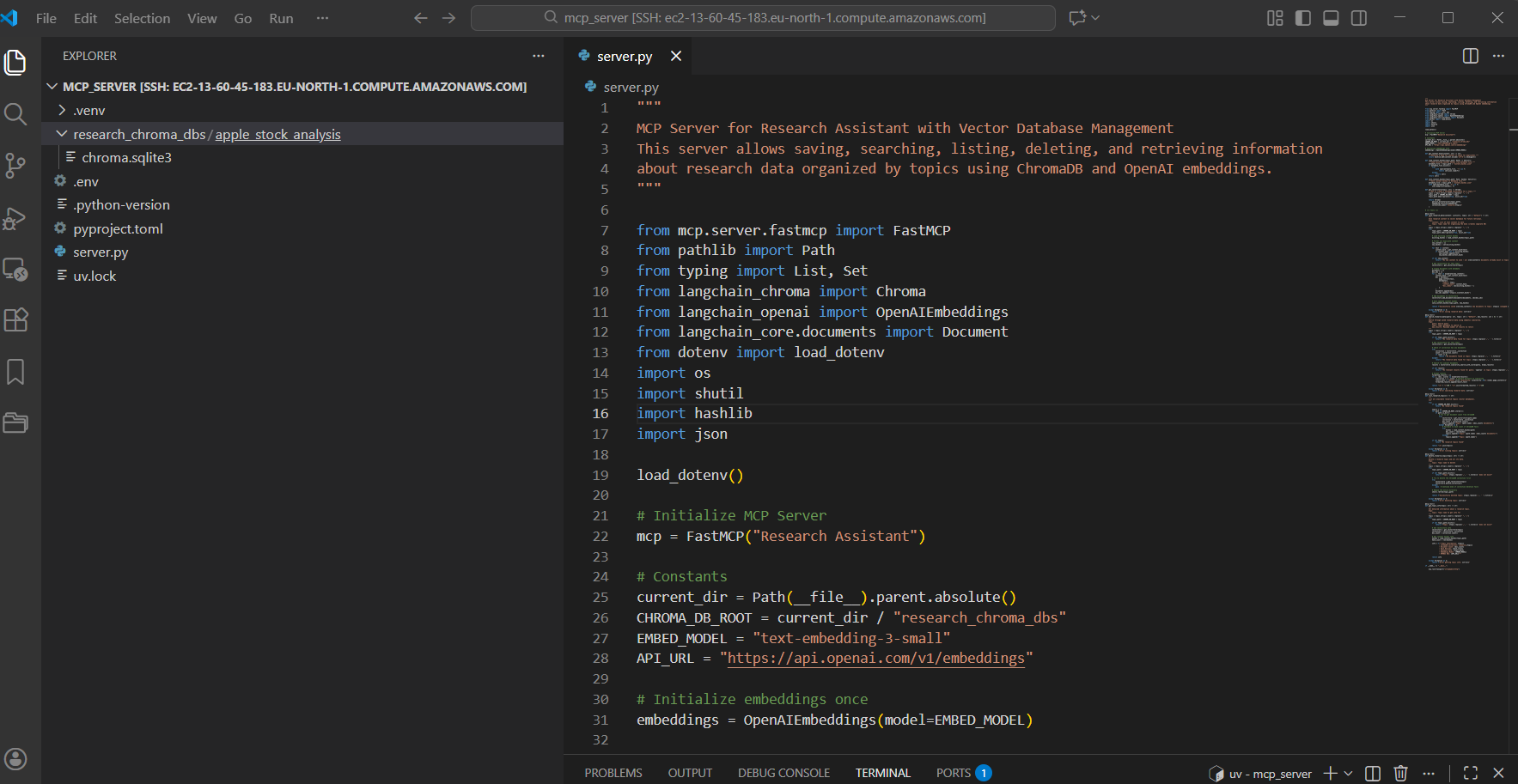Screen dimensions: 1518x784
Task: Open terminal panel More Actions ellipsis
Action: pyautogui.click(x=1429, y=773)
